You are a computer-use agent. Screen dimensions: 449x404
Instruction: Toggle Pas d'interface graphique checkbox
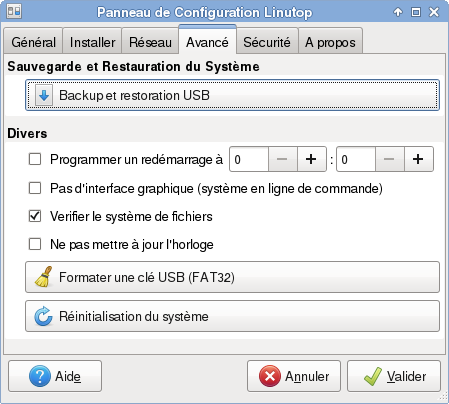pos(35,188)
